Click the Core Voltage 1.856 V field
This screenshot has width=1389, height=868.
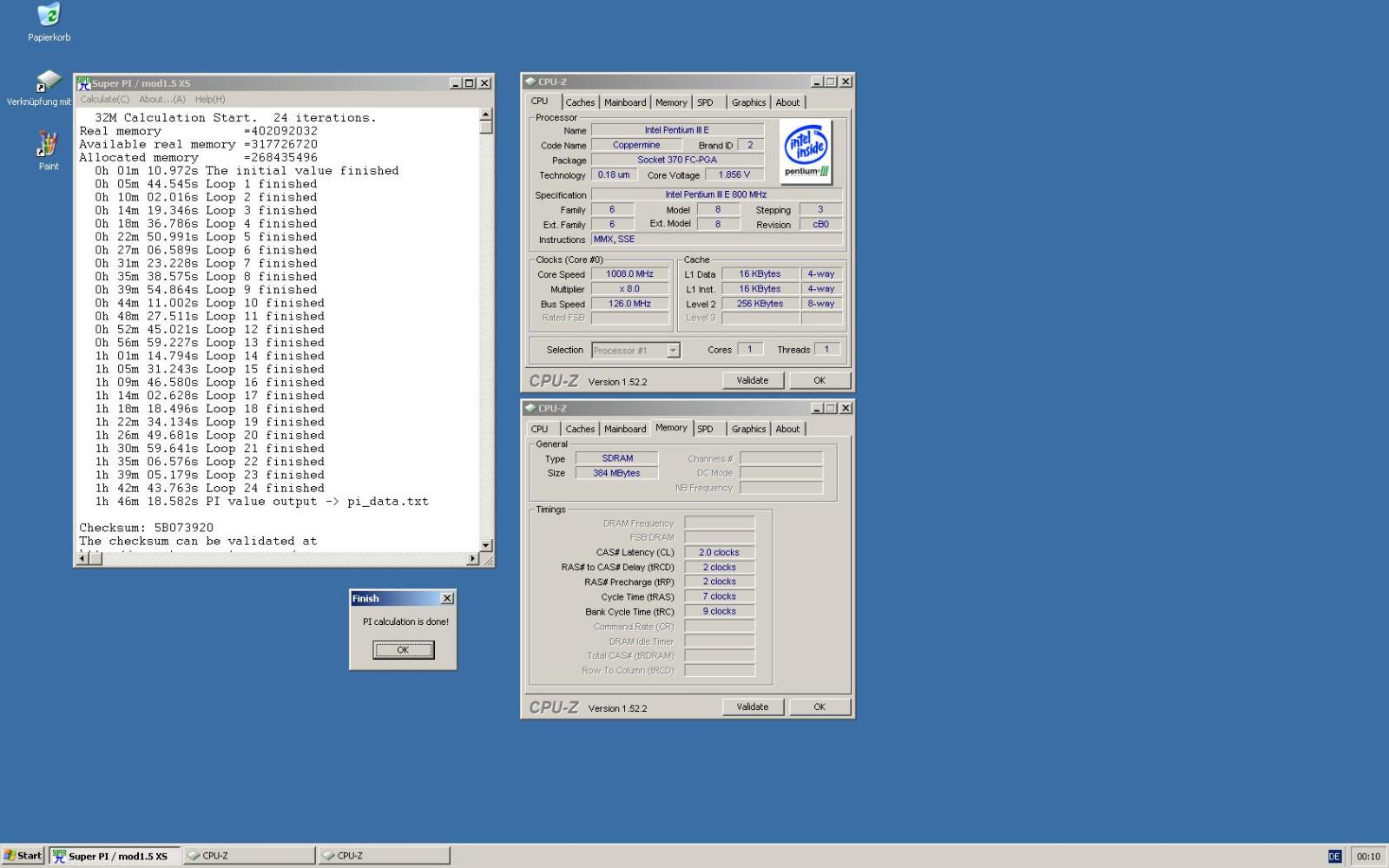(x=734, y=174)
